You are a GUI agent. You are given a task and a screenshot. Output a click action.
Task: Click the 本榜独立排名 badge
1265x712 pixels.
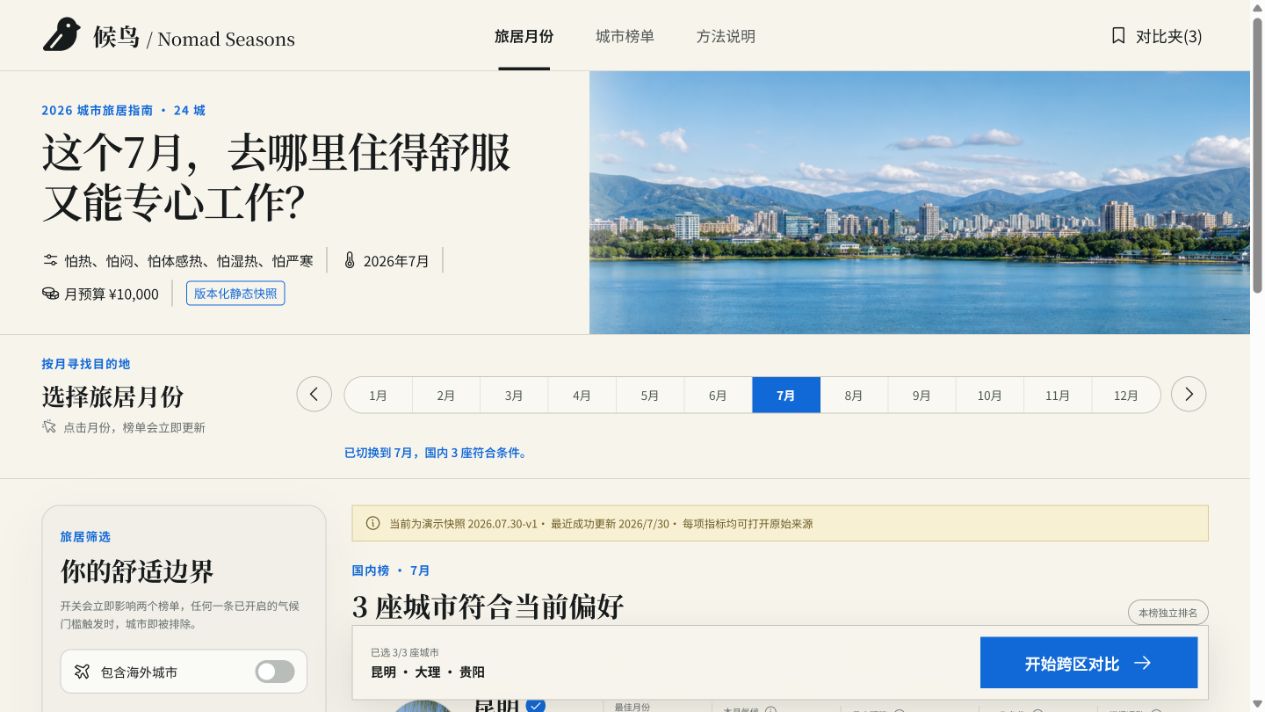[x=1169, y=612]
